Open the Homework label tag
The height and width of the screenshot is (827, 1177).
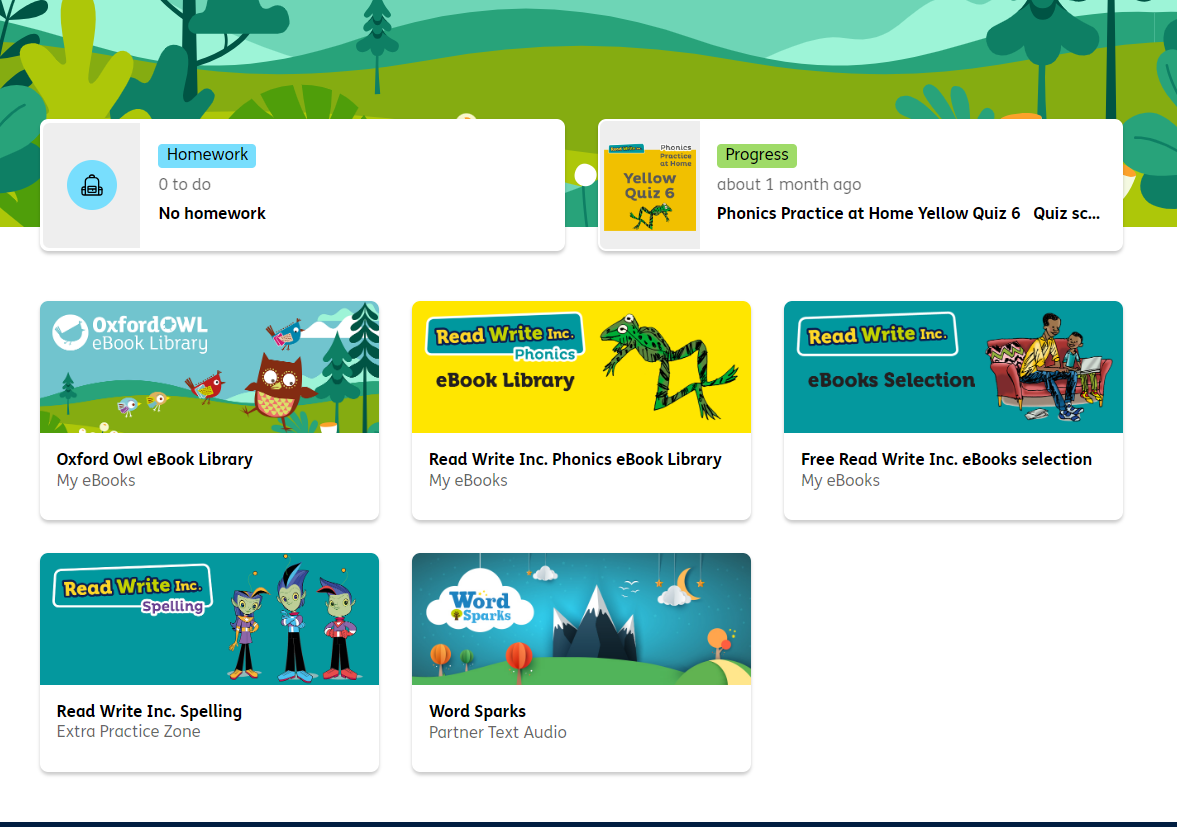point(207,155)
